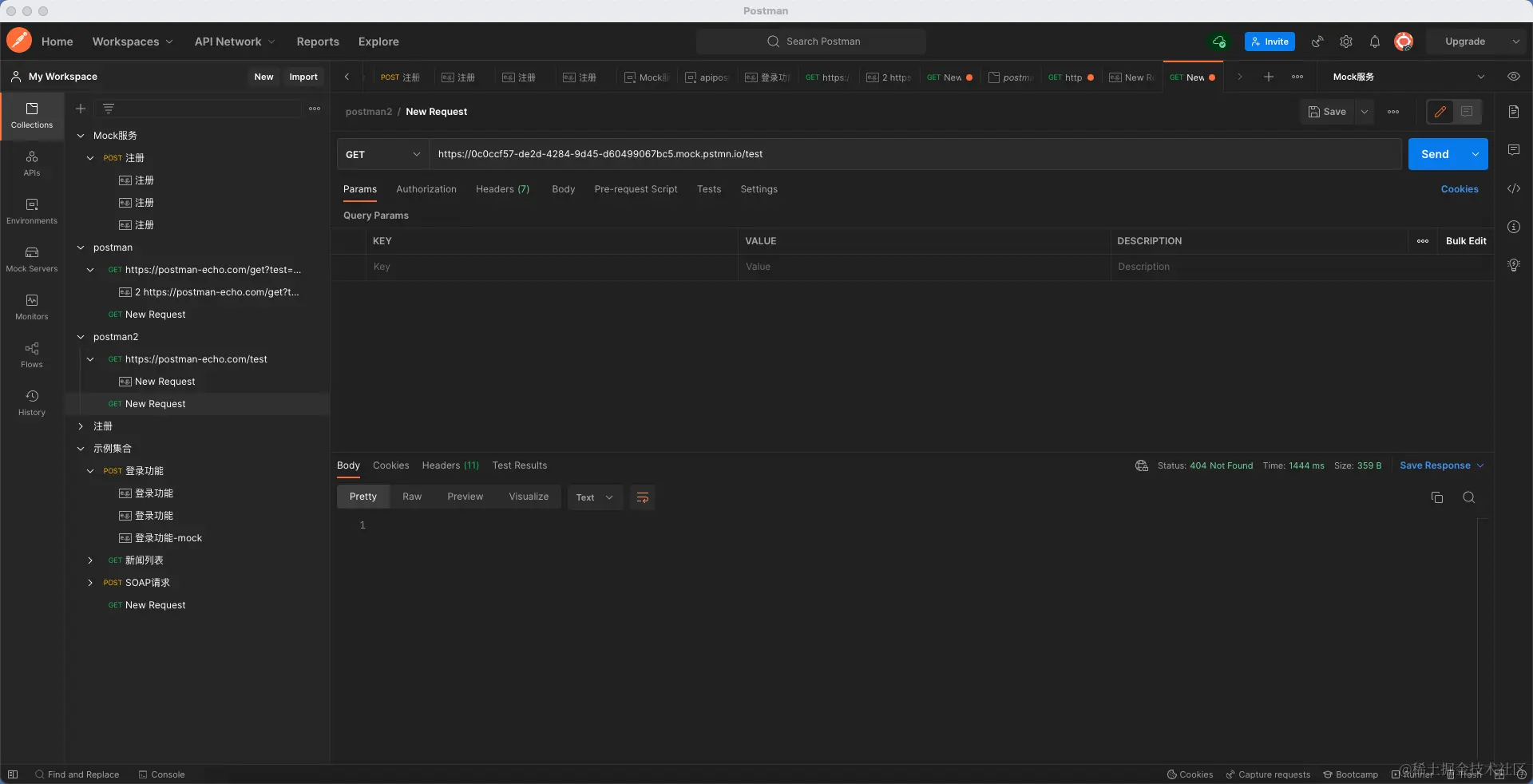The image size is (1533, 784).
Task: Open the response format Text dropdown
Action: coord(595,497)
